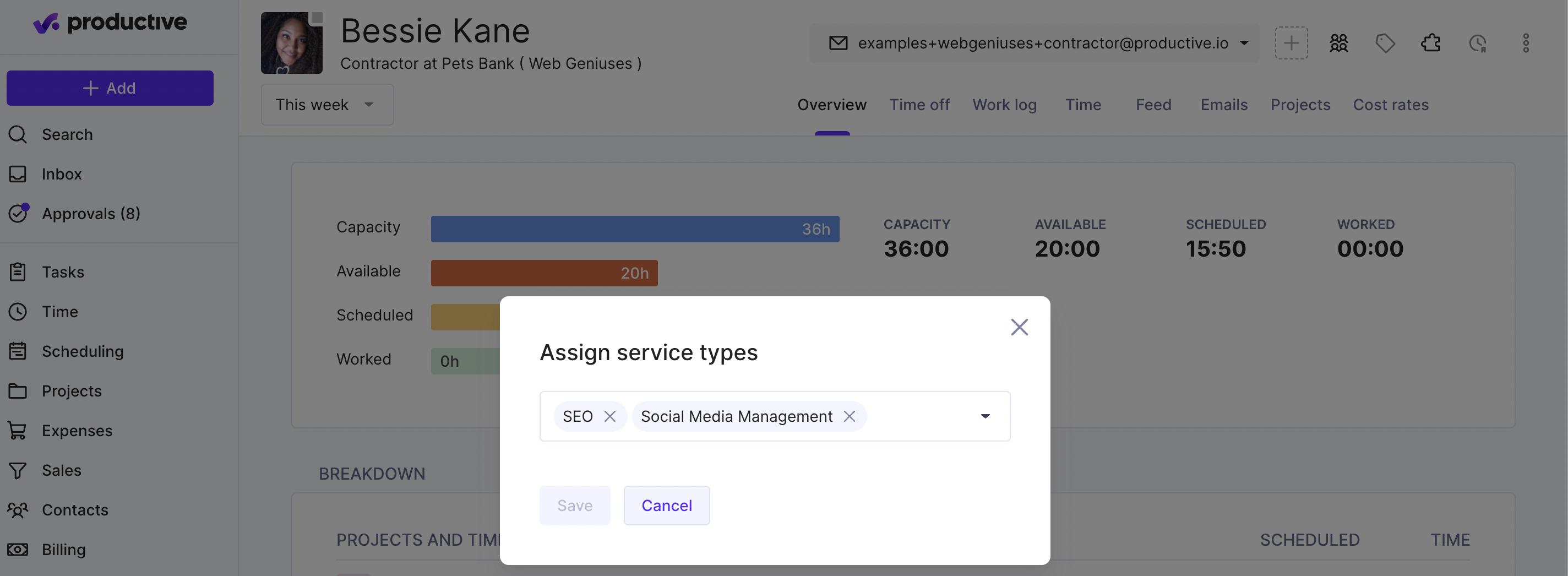Remove the Social Media Management tag

point(849,416)
